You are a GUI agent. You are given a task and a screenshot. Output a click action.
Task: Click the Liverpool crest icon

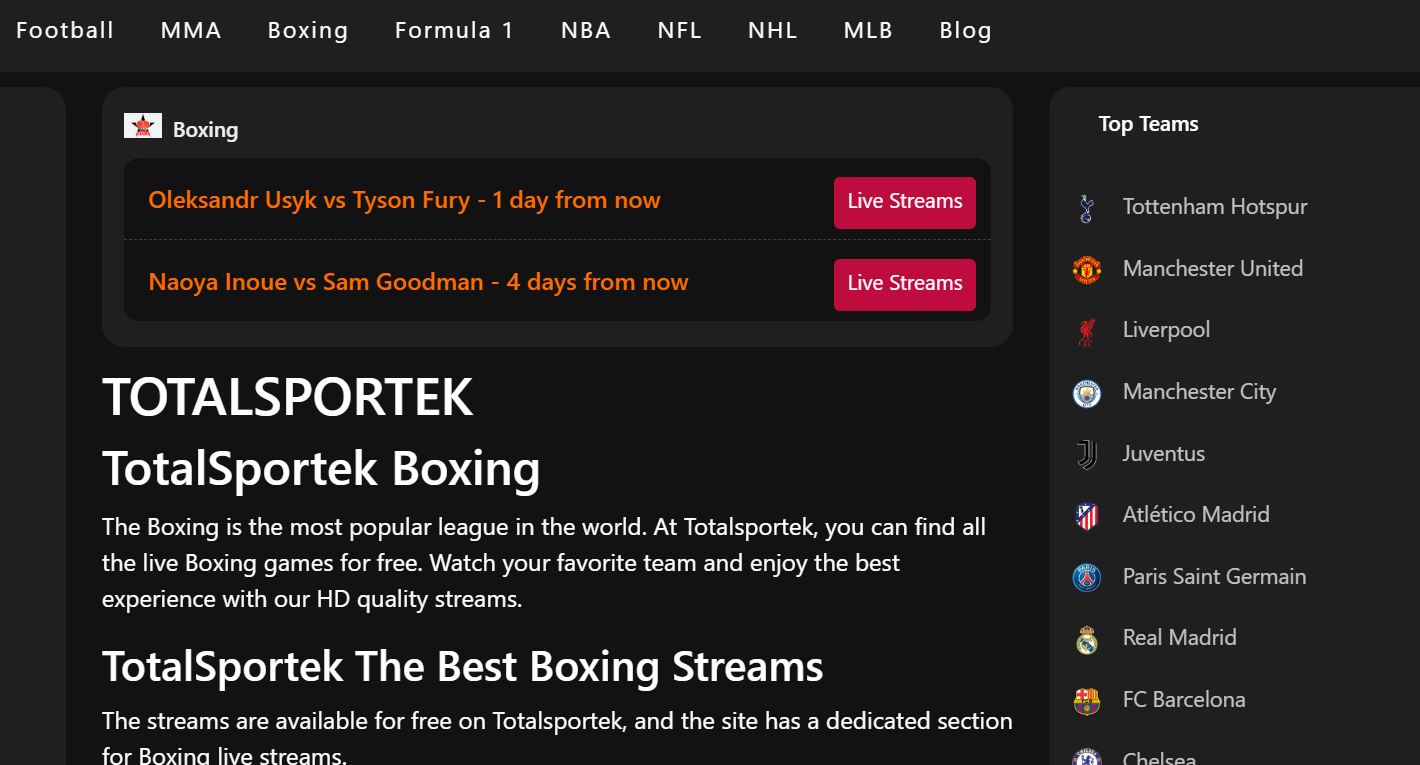pyautogui.click(x=1087, y=331)
